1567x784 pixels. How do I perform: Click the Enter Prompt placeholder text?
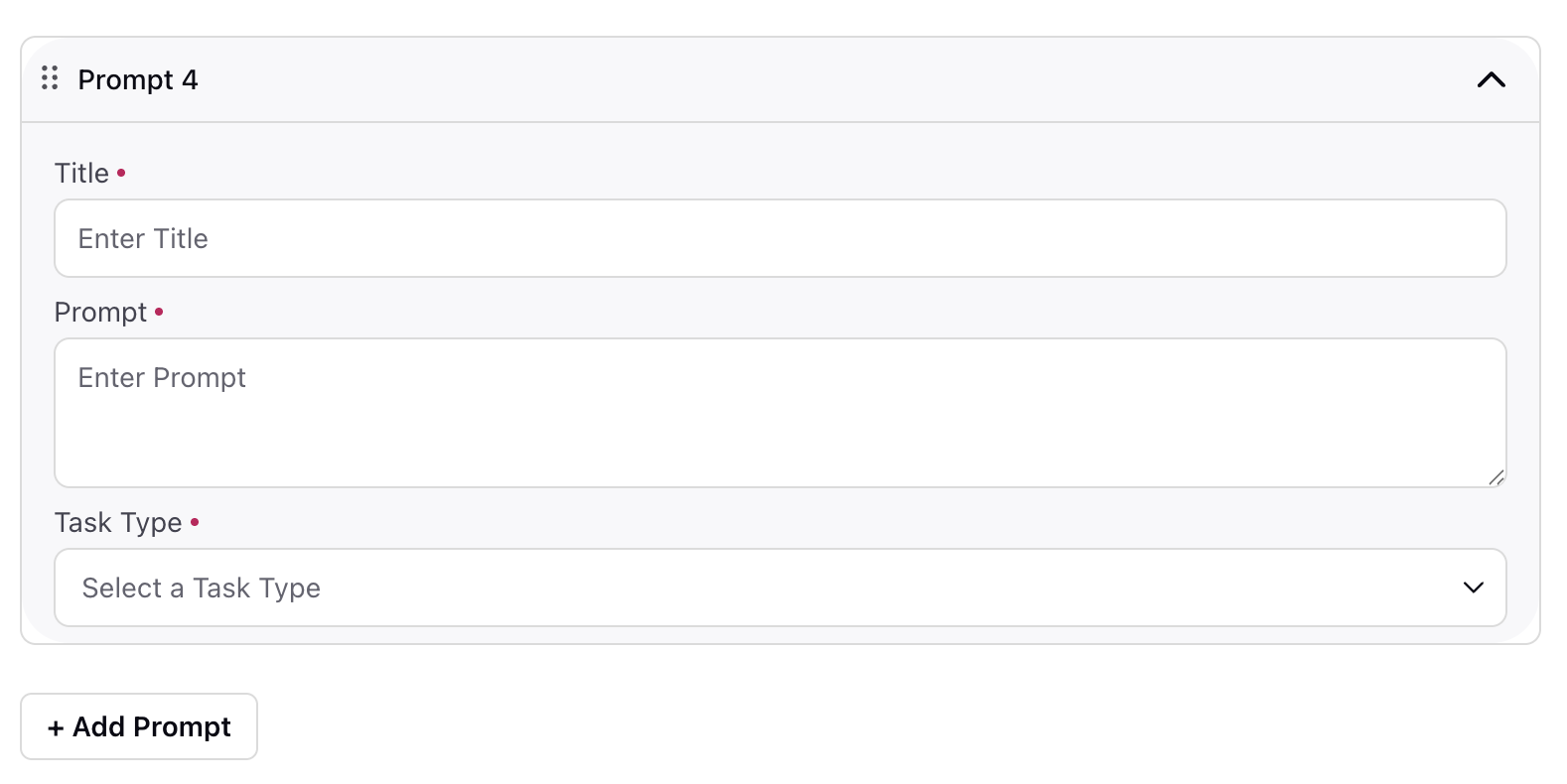click(162, 377)
